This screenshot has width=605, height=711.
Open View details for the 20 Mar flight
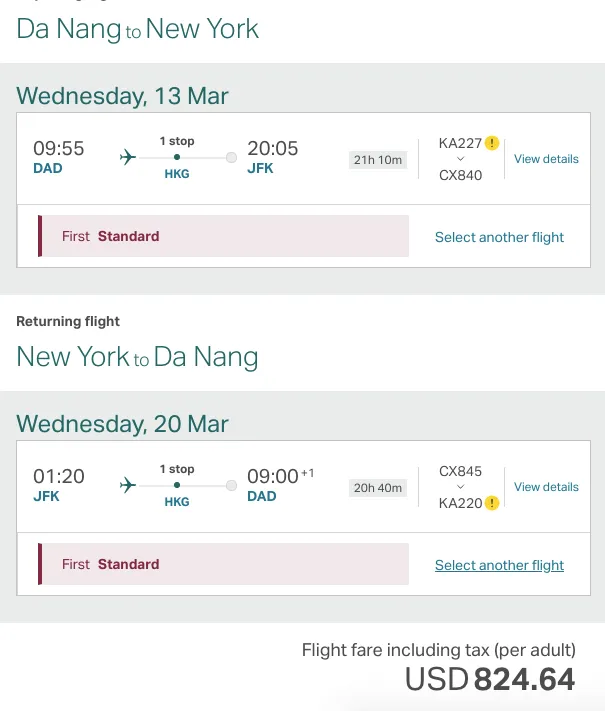point(546,487)
